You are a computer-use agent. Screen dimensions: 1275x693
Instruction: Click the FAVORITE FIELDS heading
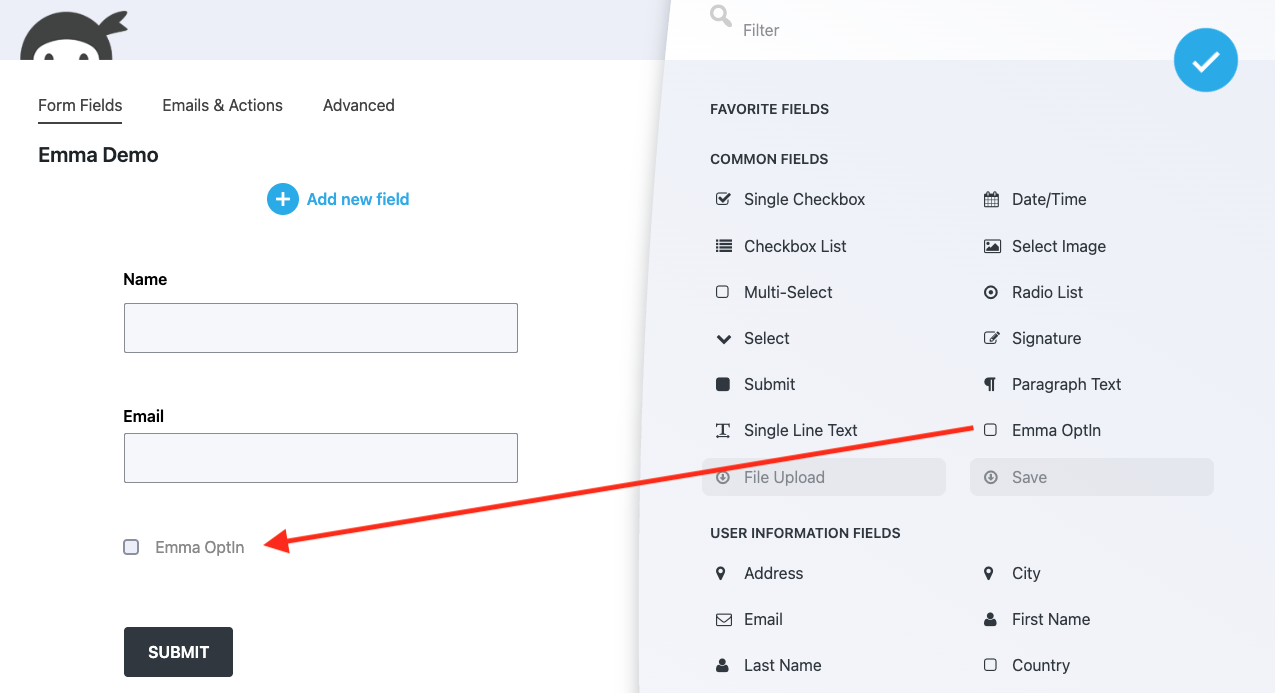click(x=769, y=109)
